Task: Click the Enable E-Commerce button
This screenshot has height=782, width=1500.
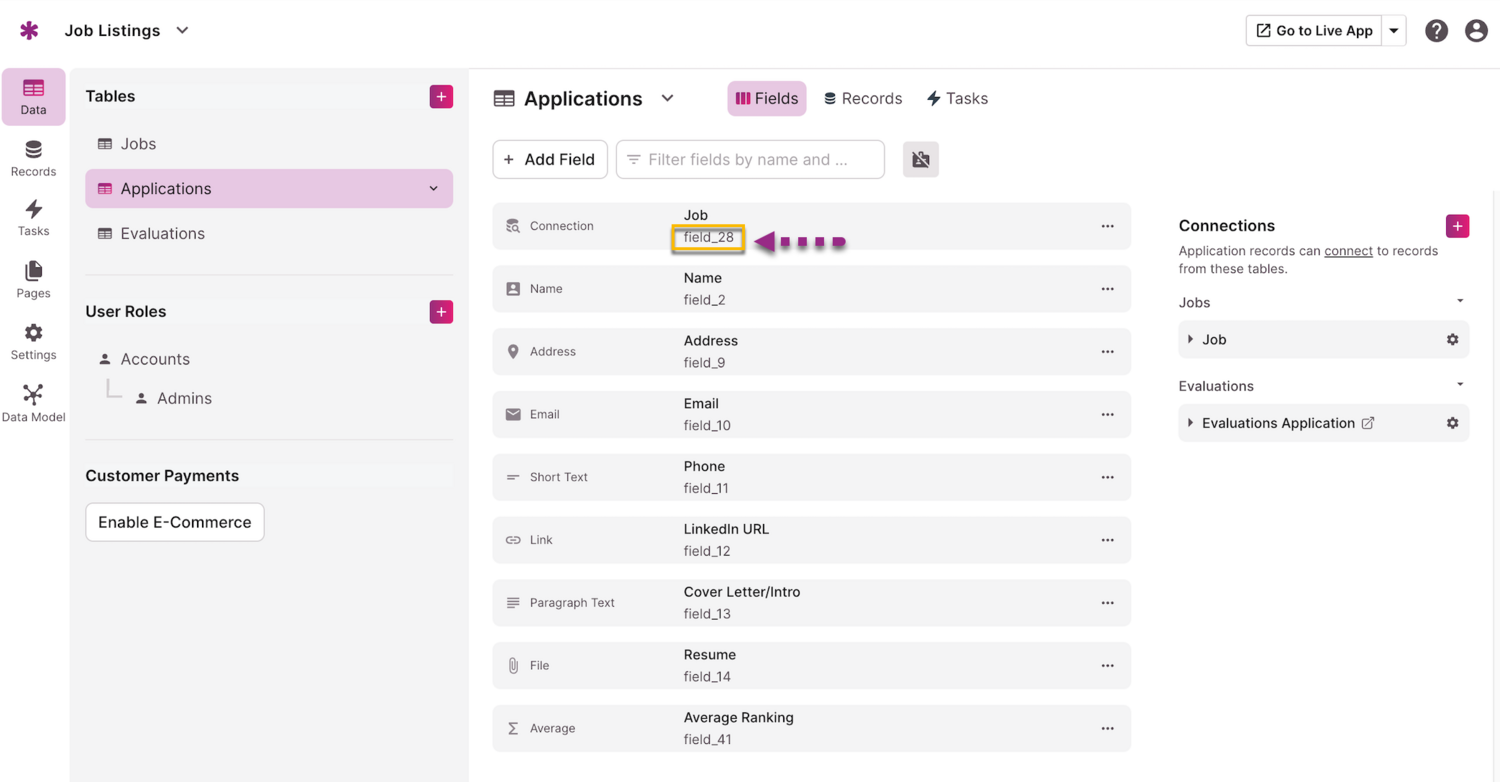Action: tap(175, 522)
